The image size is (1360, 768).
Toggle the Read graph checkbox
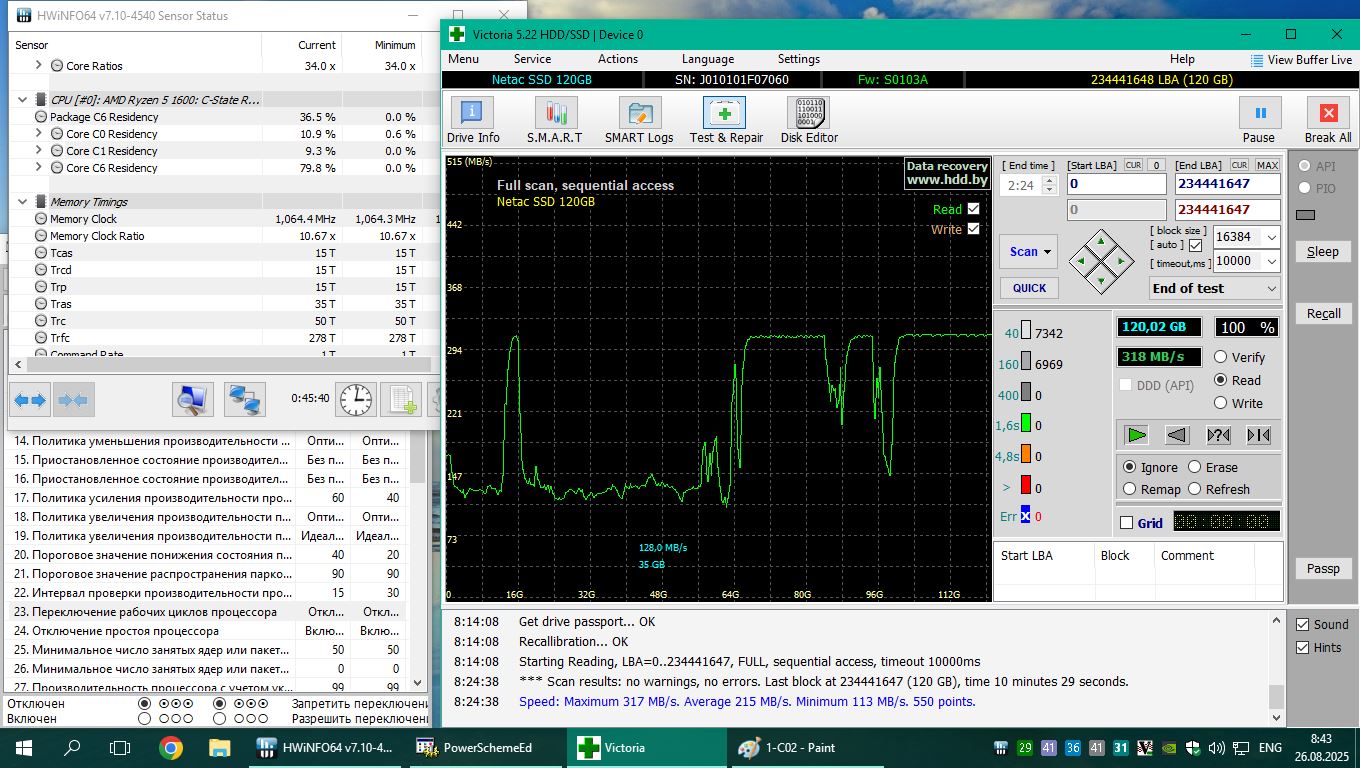pyautogui.click(x=973, y=209)
